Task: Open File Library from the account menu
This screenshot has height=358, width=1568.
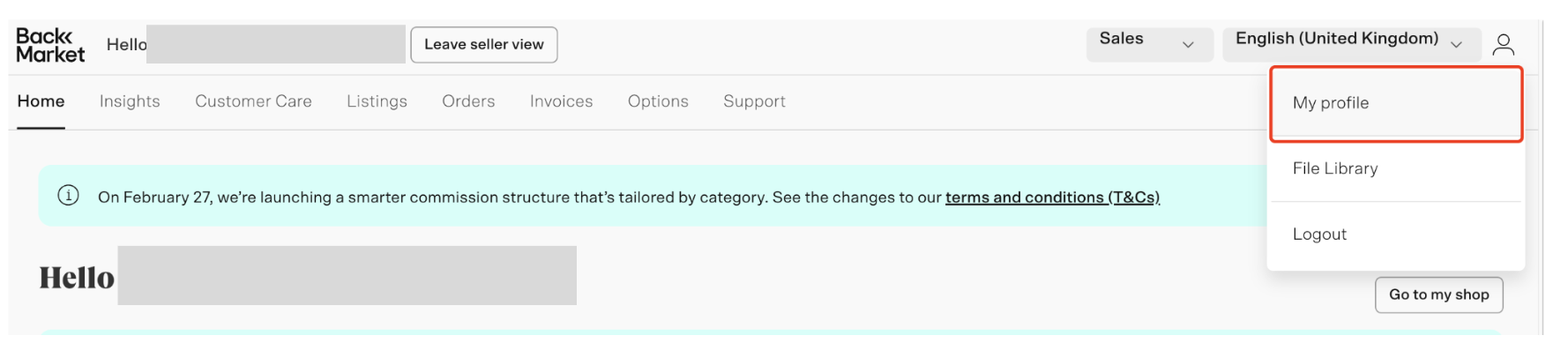Action: click(x=1335, y=168)
